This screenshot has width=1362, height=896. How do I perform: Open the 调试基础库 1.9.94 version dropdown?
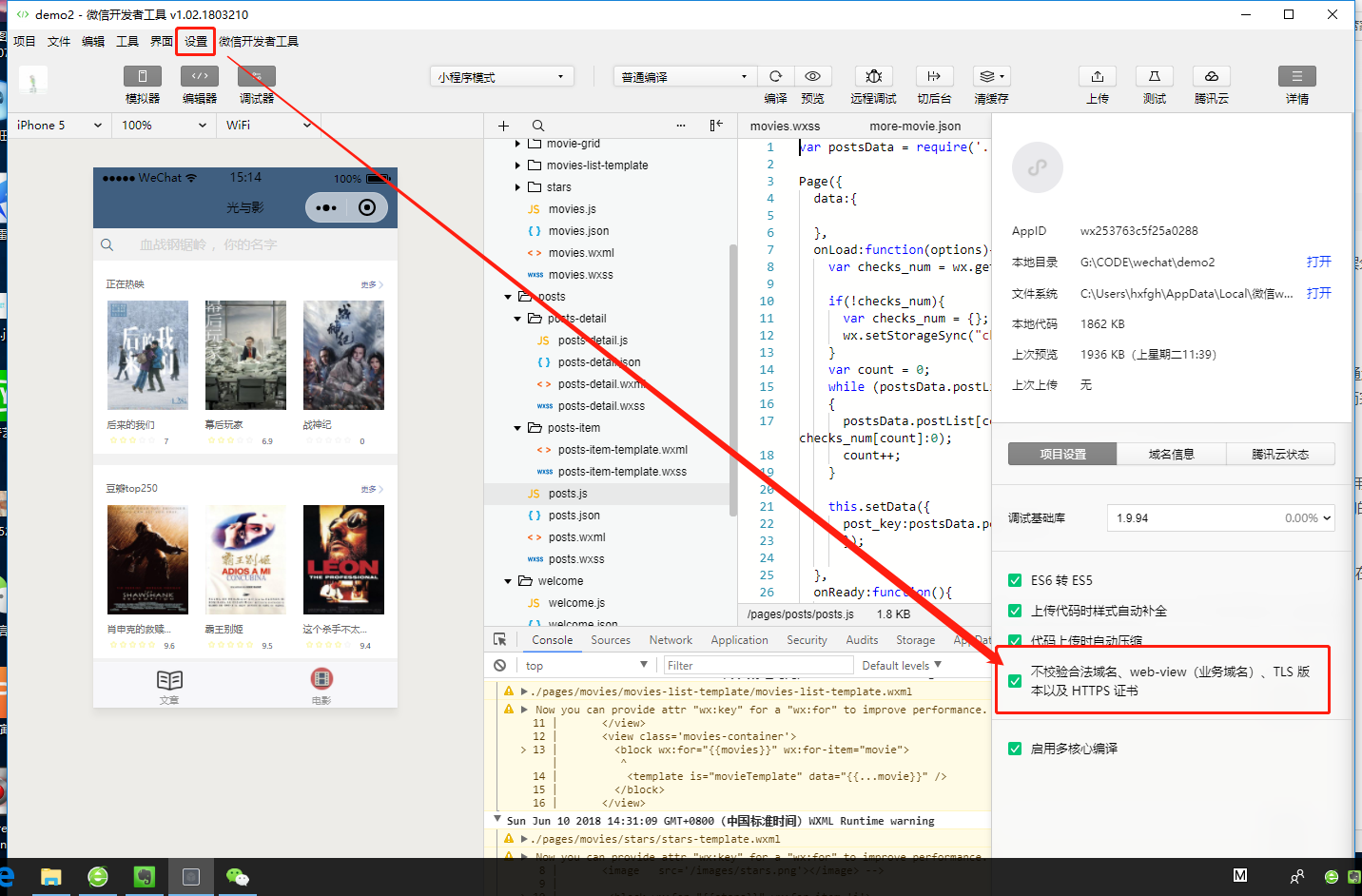pyautogui.click(x=1220, y=518)
